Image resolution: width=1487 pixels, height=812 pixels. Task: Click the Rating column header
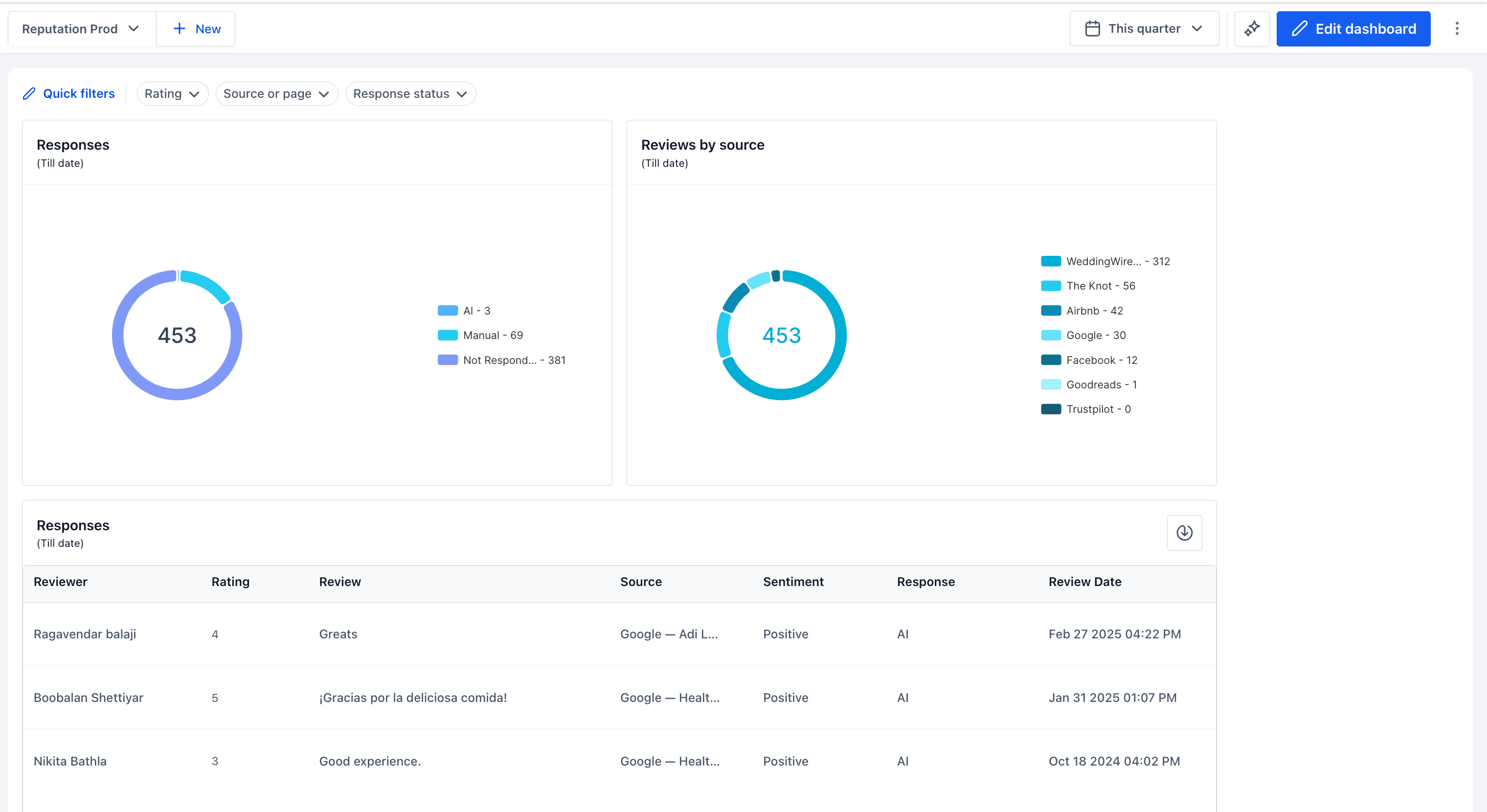[230, 582]
